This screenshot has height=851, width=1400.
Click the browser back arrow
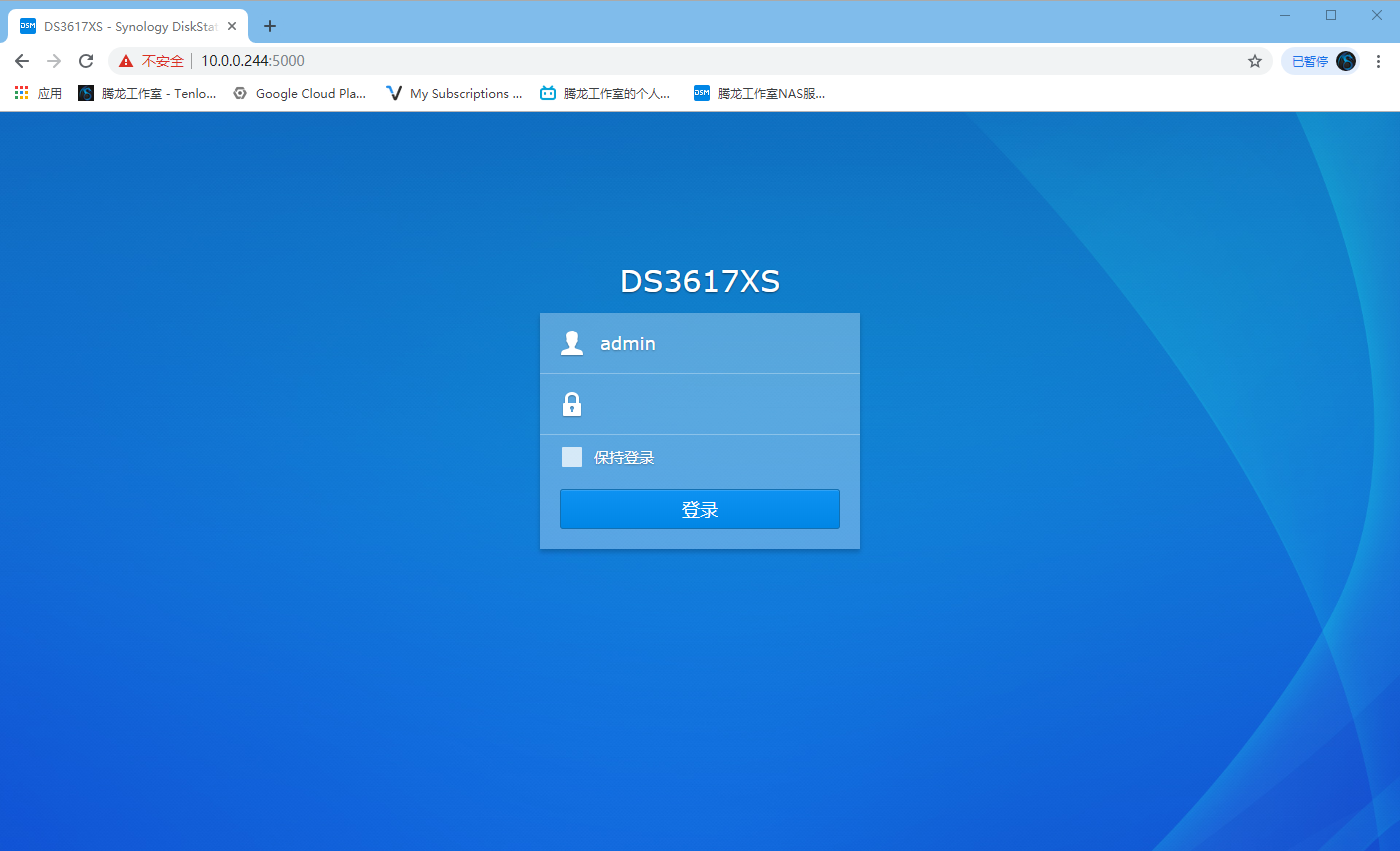pyautogui.click(x=22, y=61)
